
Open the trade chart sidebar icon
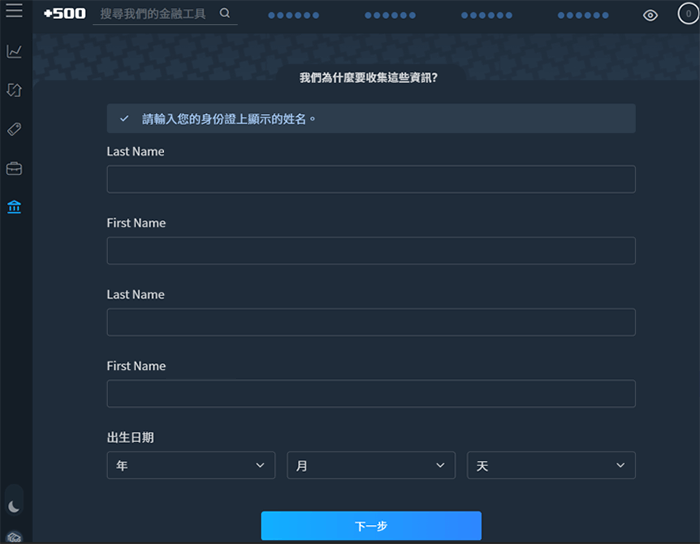14,51
